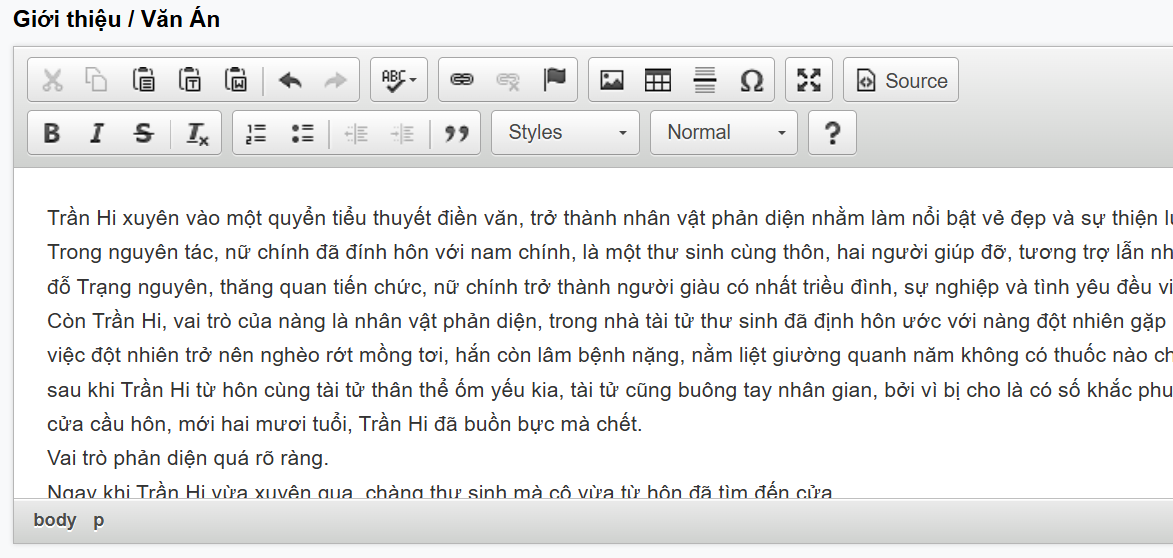This screenshot has height=558, width=1173.
Task: Toggle strikethrough formatting
Action: click(144, 133)
